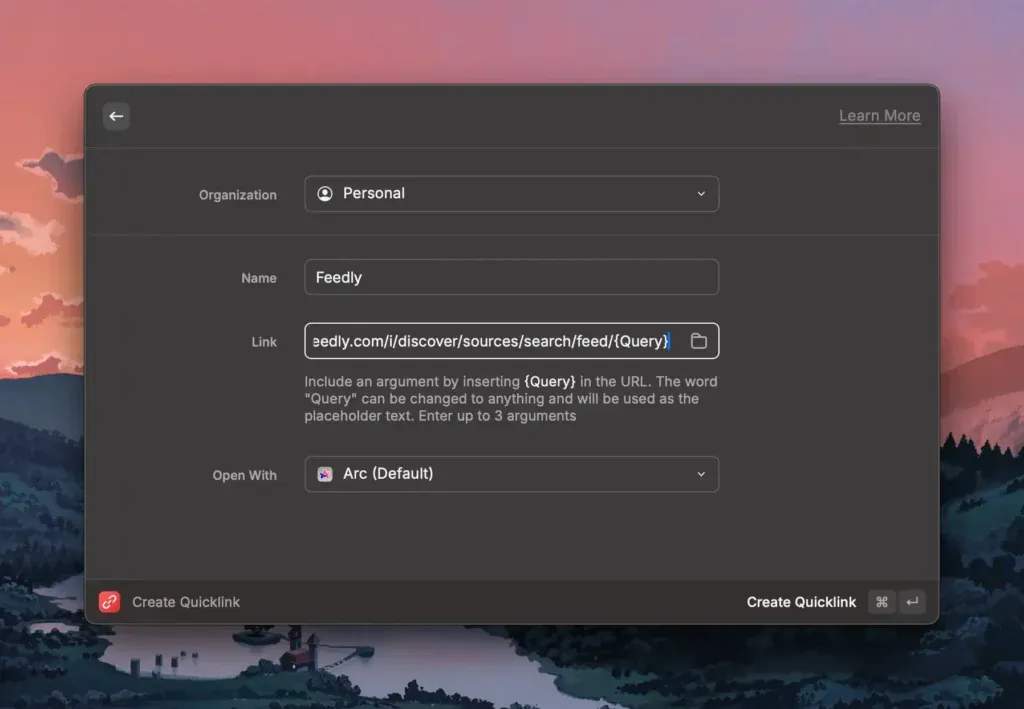Click the Name label
This screenshot has height=709, width=1024.
click(x=259, y=278)
